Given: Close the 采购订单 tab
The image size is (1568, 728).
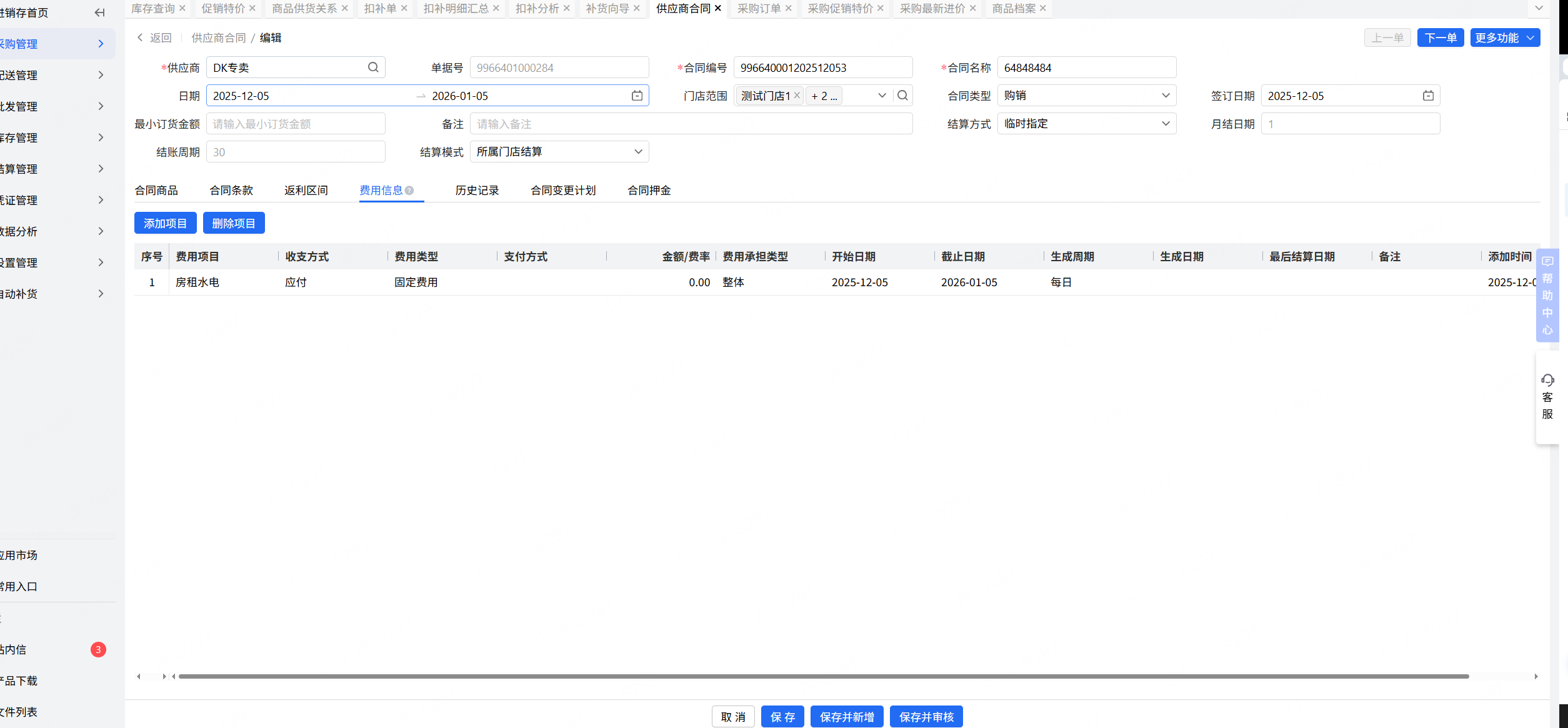Looking at the screenshot, I should pyautogui.click(x=789, y=8).
